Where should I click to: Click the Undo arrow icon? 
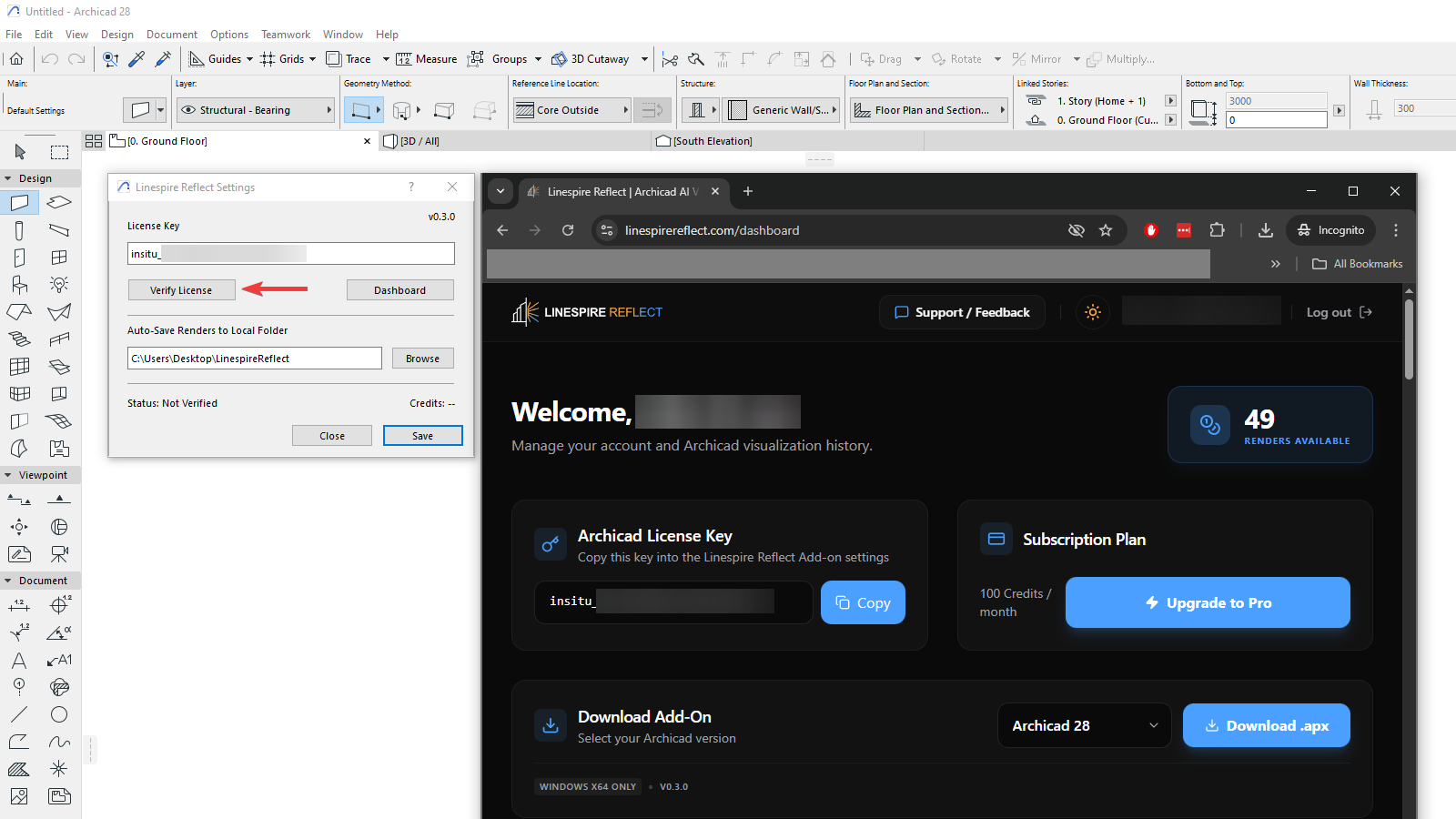(x=50, y=59)
